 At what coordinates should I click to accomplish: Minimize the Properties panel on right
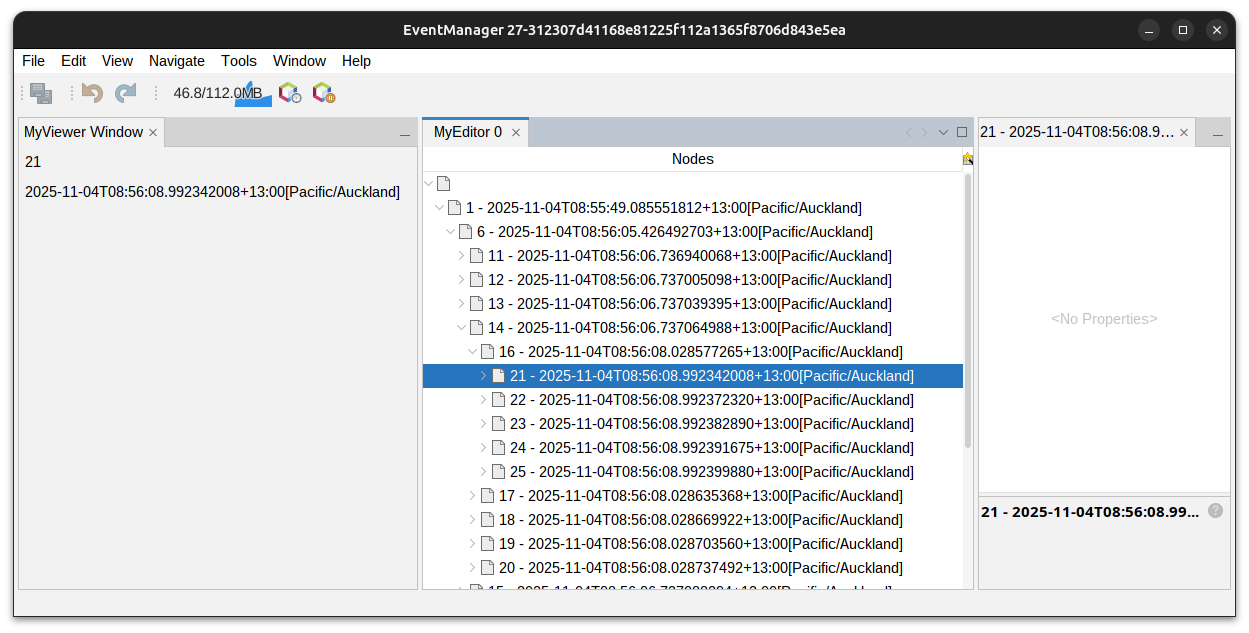[x=1218, y=133]
